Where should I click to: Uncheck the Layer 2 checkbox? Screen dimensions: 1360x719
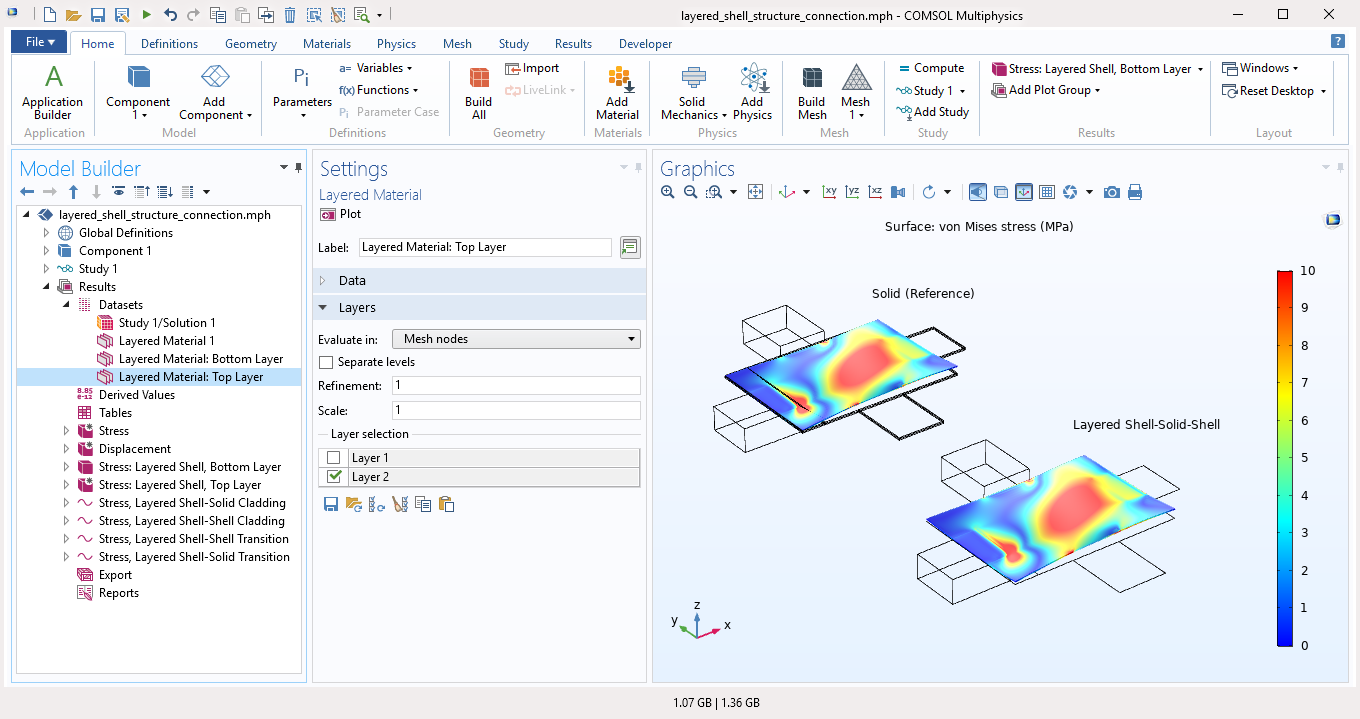(334, 477)
